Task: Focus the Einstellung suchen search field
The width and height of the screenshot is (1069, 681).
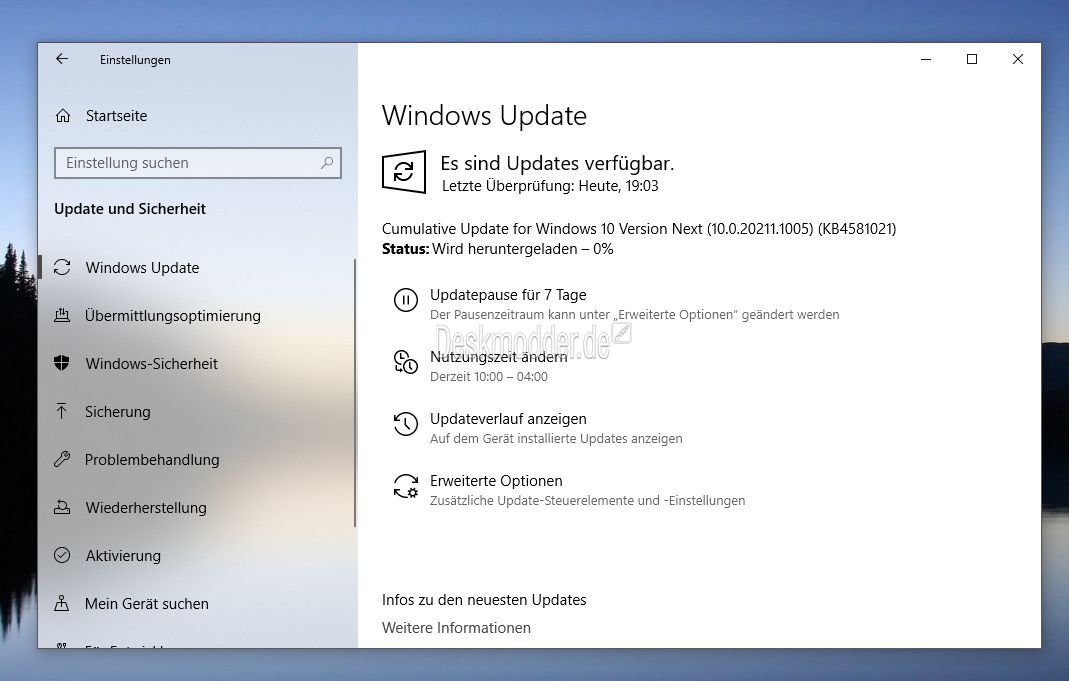Action: point(198,163)
